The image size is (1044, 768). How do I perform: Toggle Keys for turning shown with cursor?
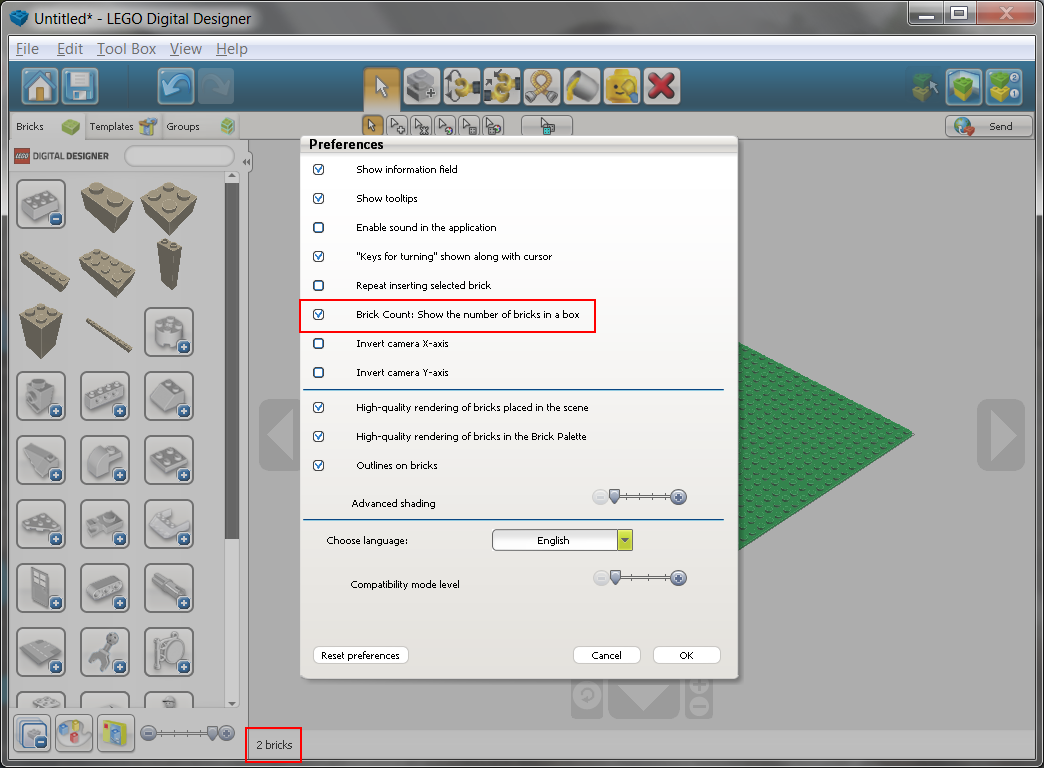click(x=318, y=256)
